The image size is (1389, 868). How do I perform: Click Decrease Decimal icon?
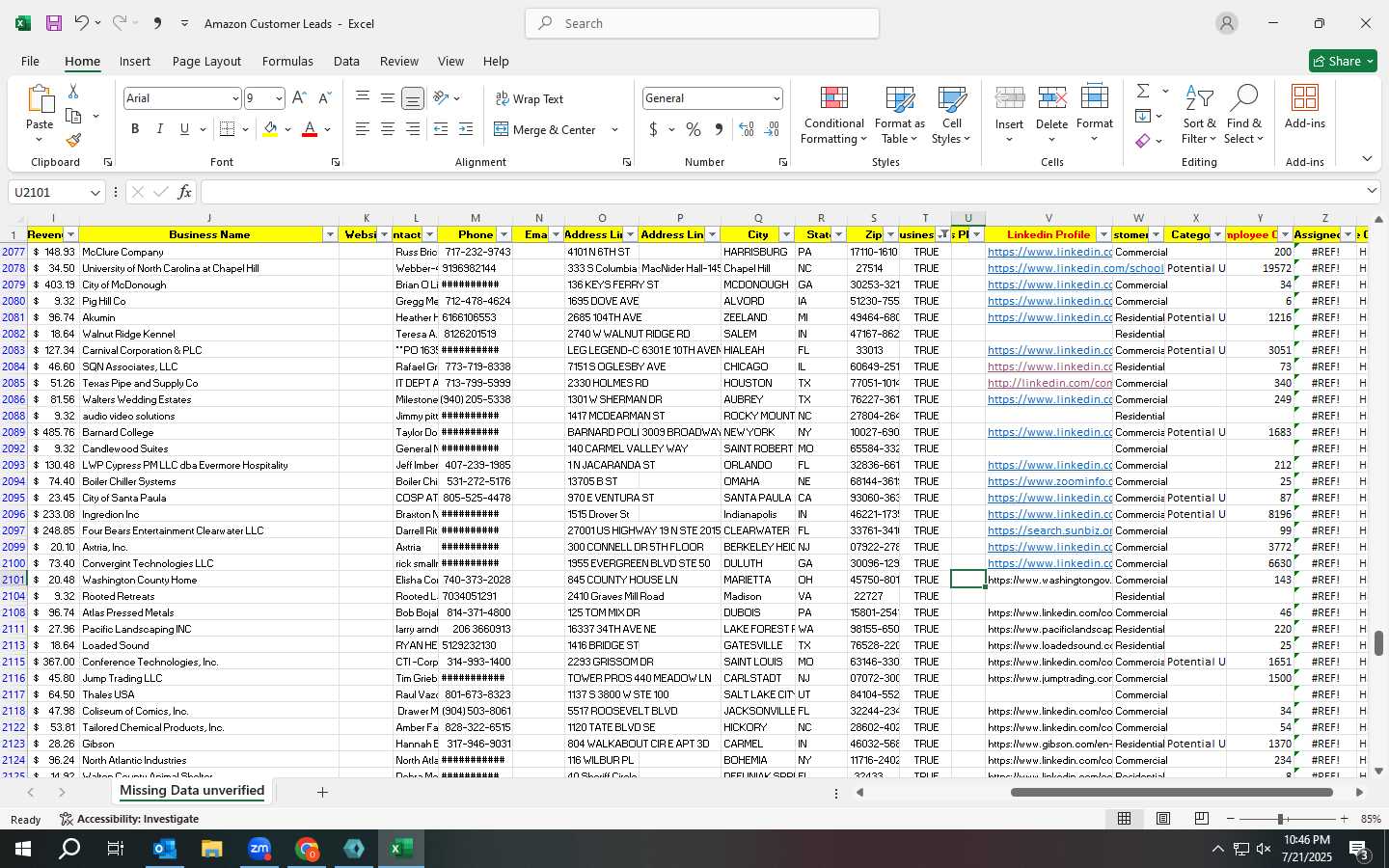(x=772, y=129)
